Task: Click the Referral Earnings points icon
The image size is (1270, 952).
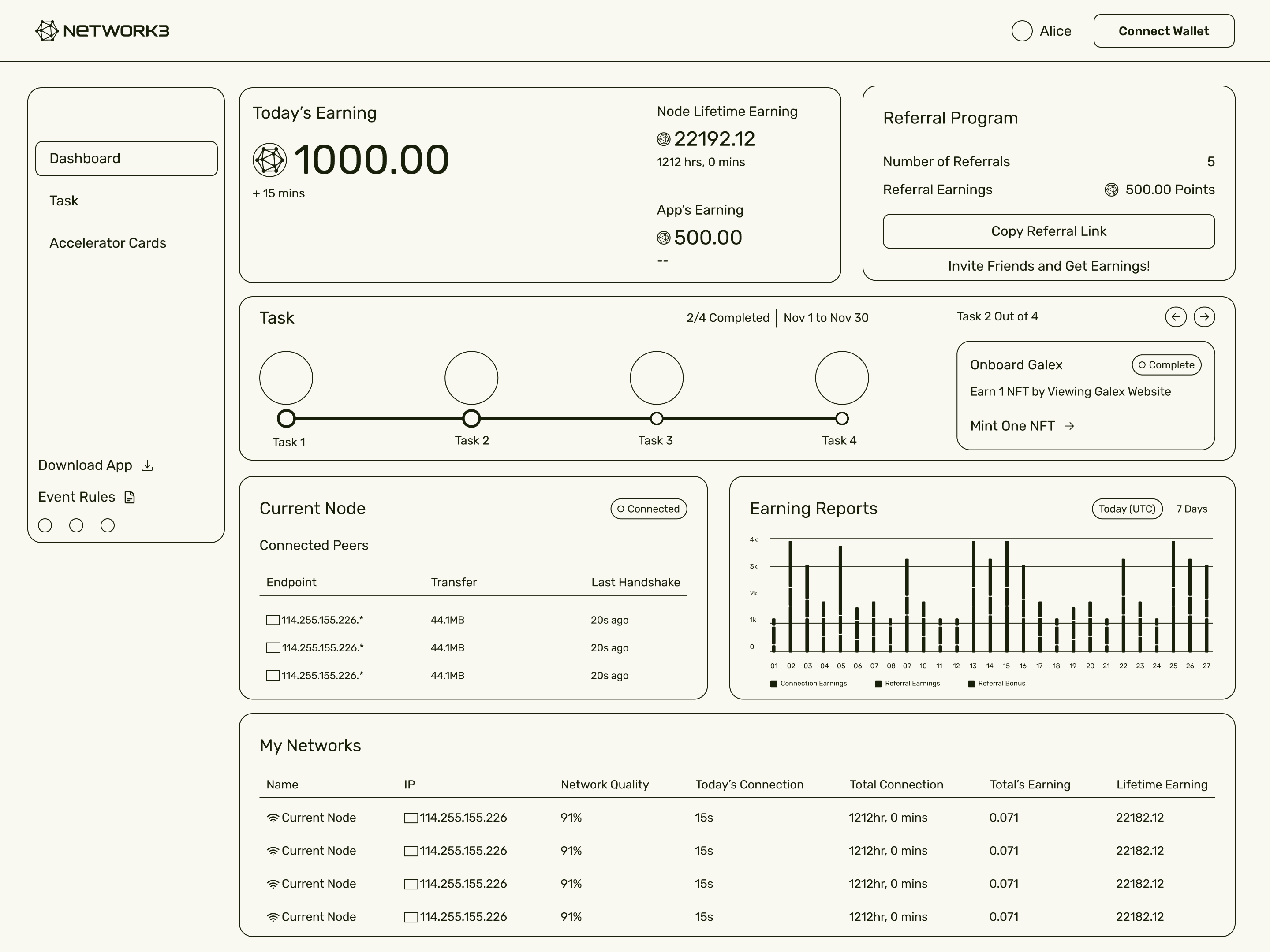Action: click(1111, 190)
